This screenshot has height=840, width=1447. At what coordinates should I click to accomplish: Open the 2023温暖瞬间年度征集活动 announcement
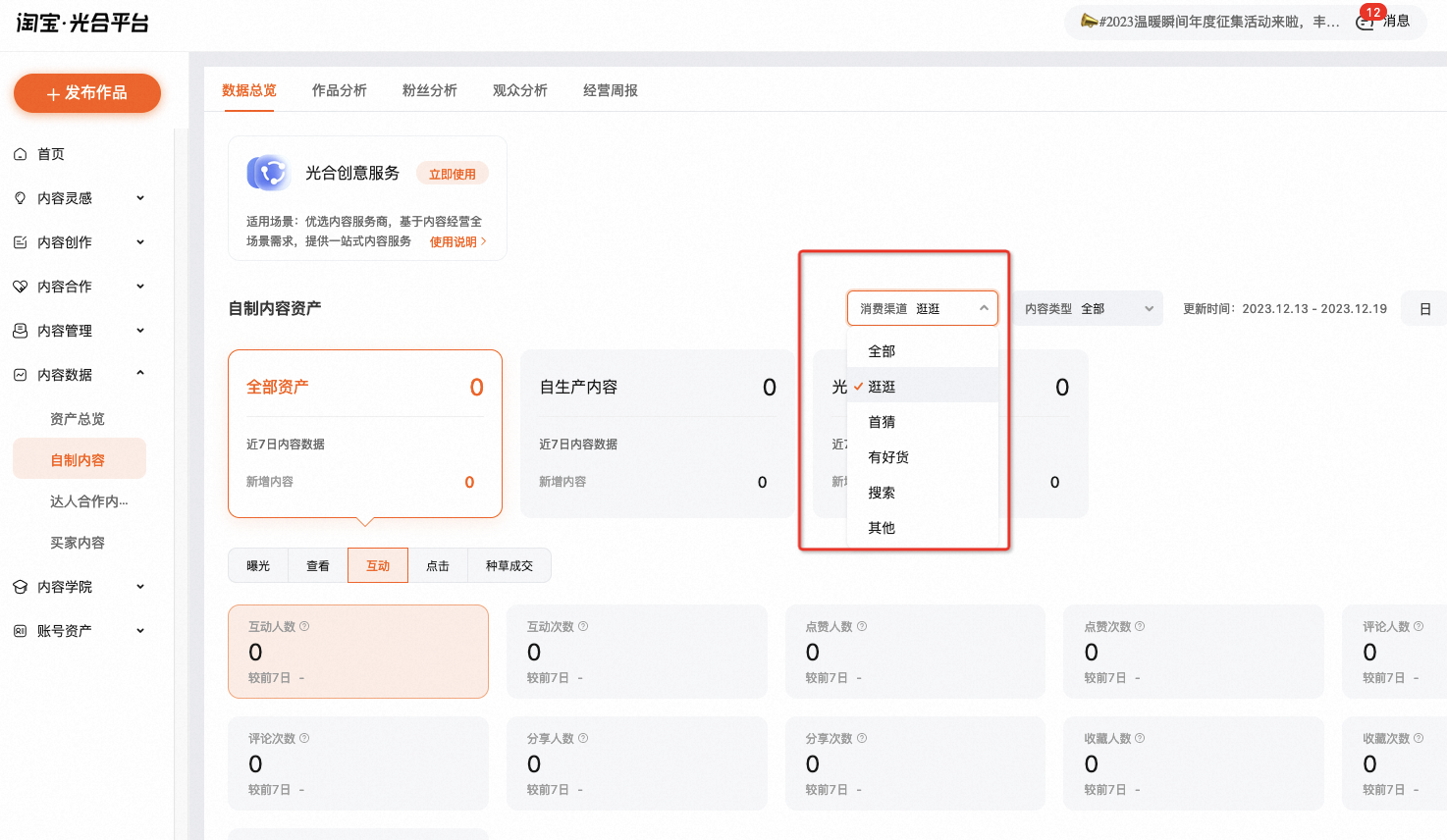coord(1219,22)
